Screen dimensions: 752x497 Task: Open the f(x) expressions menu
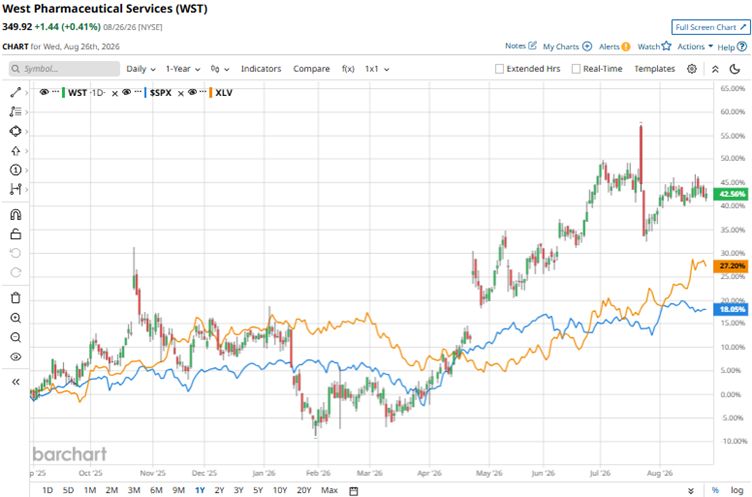click(x=348, y=69)
